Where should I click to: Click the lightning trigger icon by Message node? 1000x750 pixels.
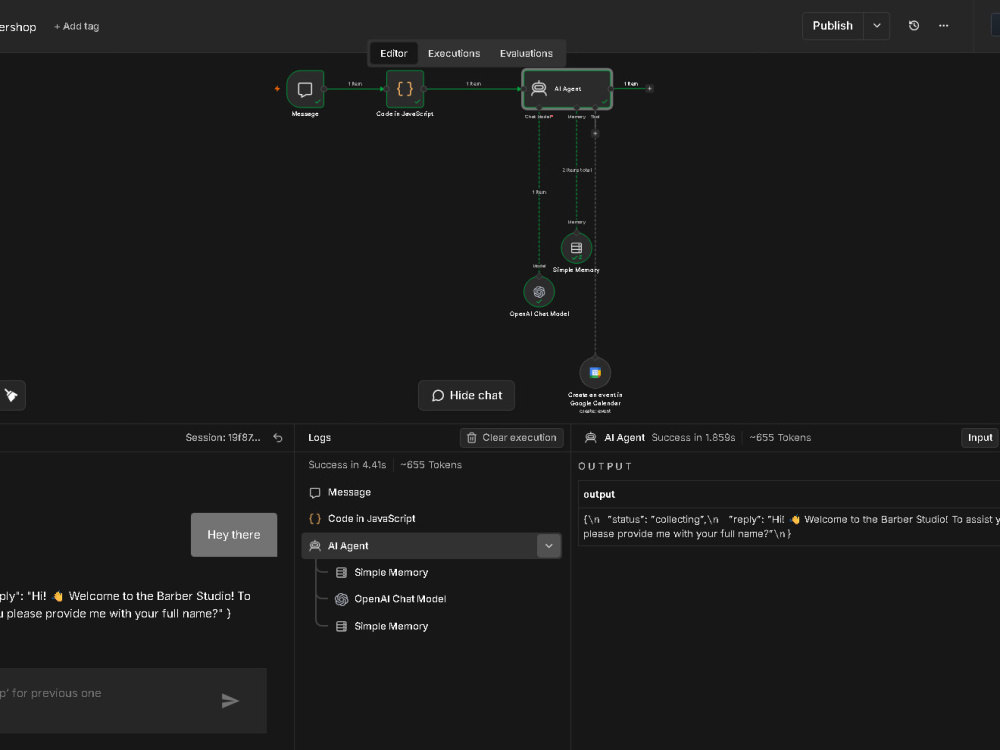(x=277, y=89)
